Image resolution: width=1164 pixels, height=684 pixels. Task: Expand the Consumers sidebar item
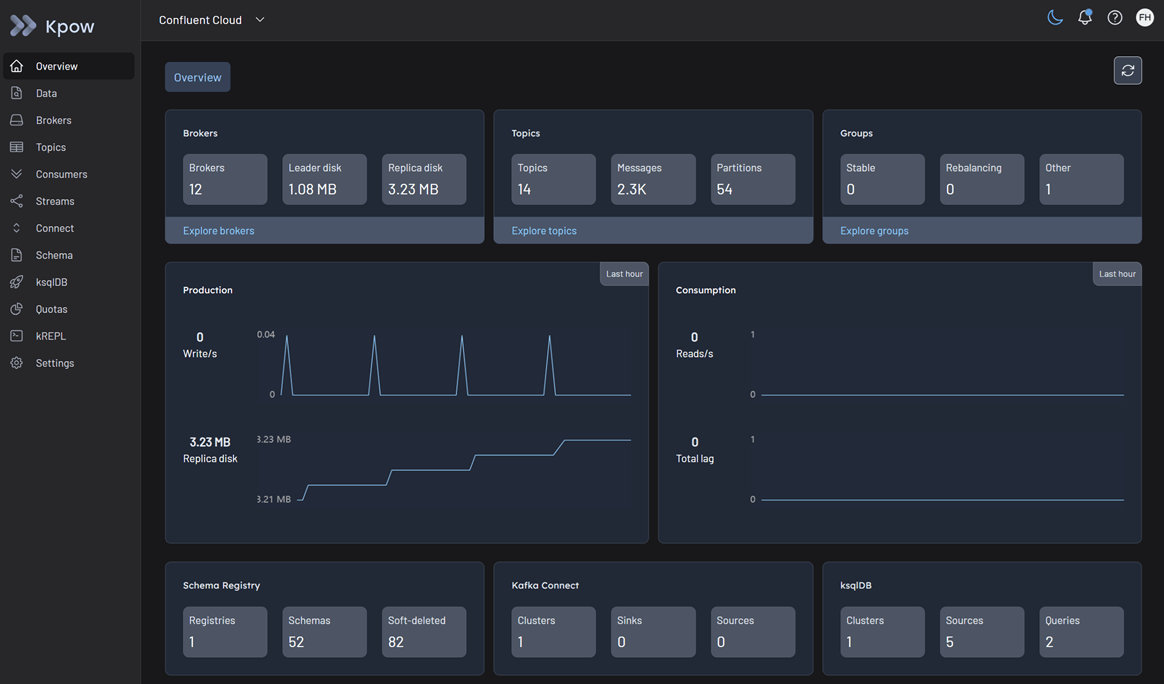click(61, 174)
